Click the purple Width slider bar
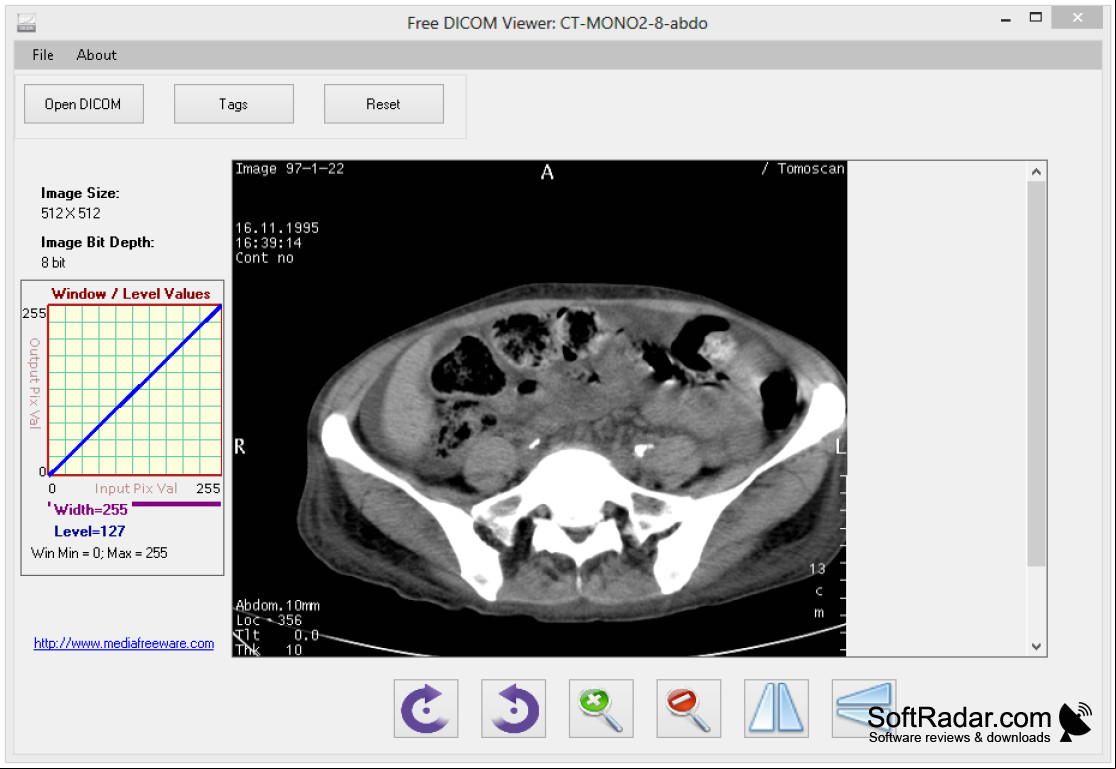 click(x=177, y=504)
